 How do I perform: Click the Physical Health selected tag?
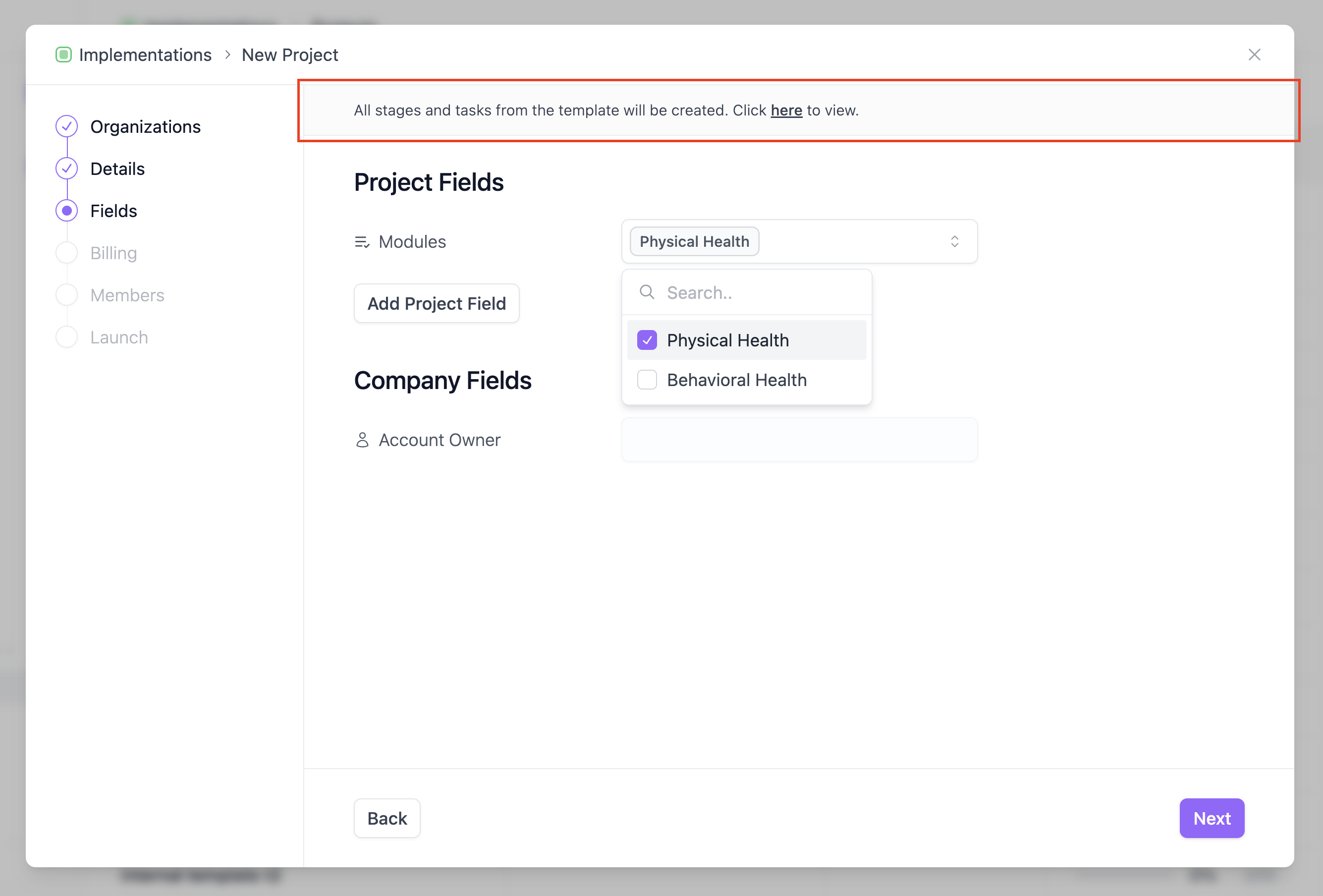point(694,241)
